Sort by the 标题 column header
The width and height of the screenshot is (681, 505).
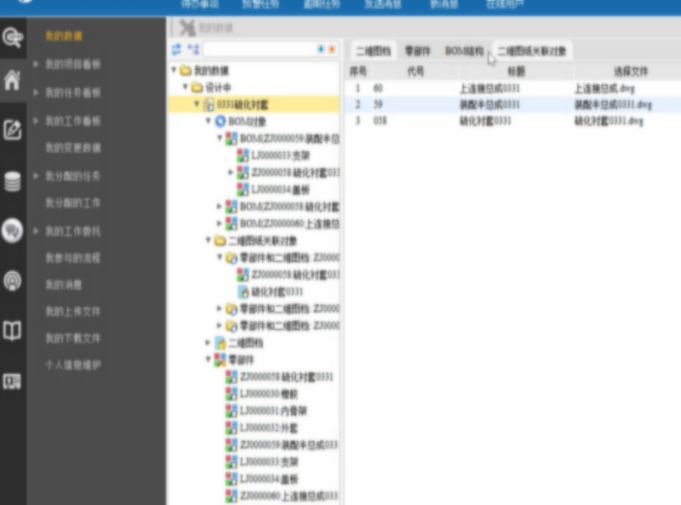(516, 71)
